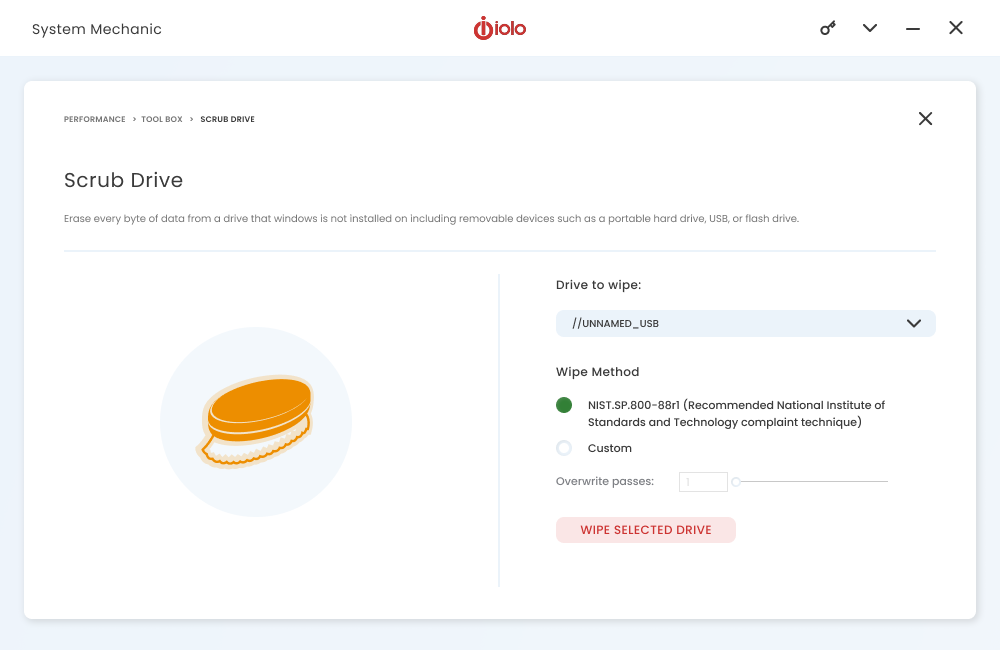Choose the Custom wipe method radio button
This screenshot has height=650, width=1000.
pyautogui.click(x=564, y=448)
